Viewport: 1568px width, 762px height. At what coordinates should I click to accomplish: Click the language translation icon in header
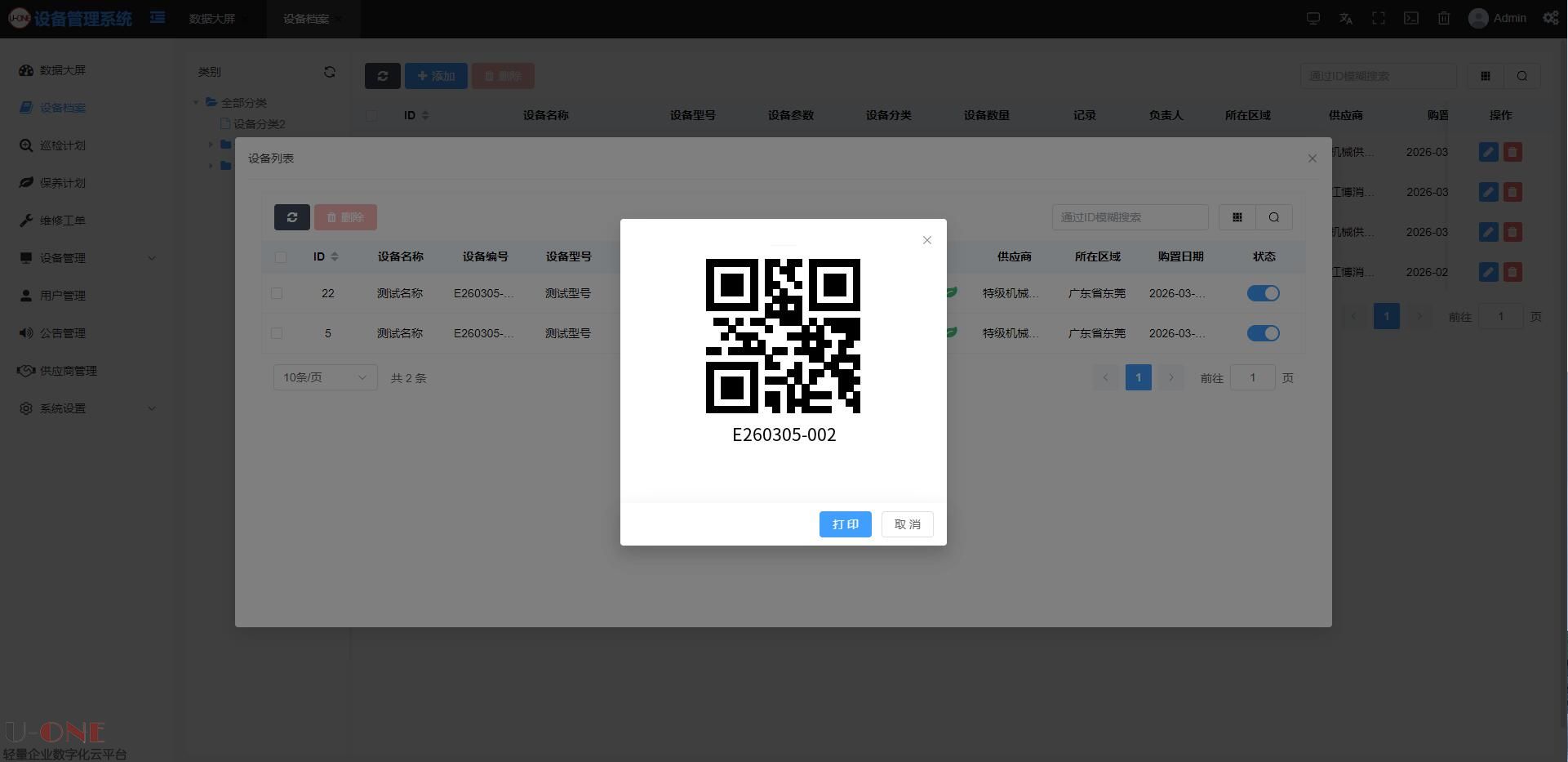pos(1345,18)
